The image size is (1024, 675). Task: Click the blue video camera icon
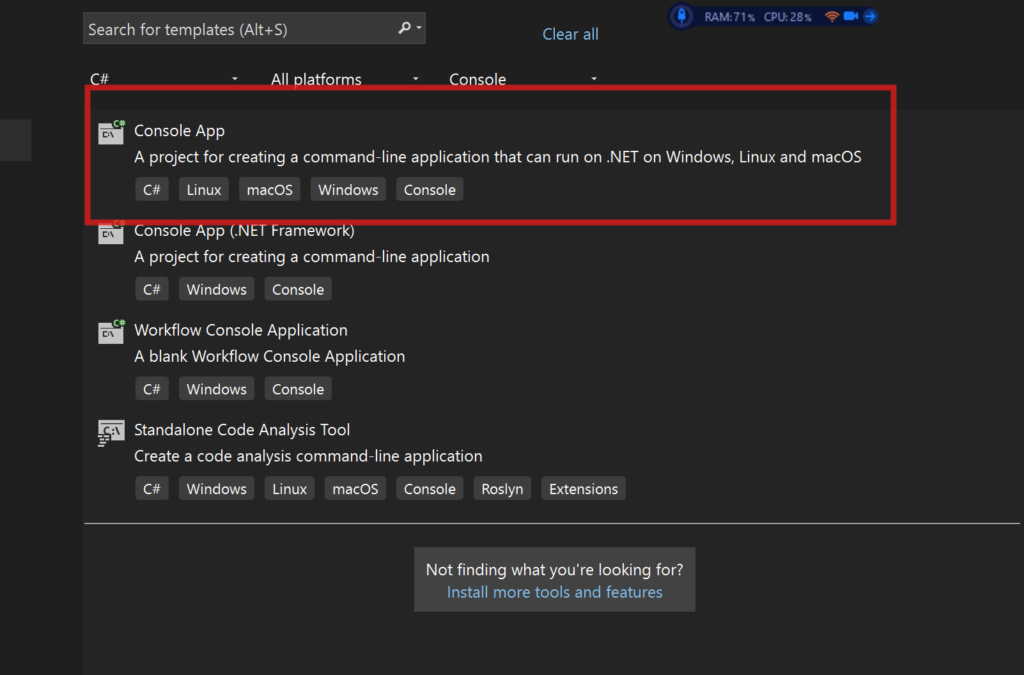coord(851,16)
